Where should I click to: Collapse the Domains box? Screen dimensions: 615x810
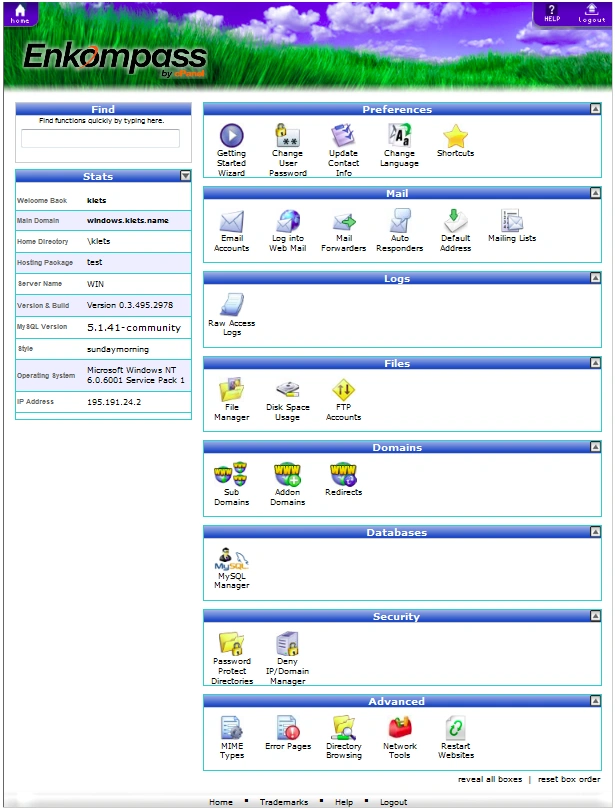[x=595, y=447]
